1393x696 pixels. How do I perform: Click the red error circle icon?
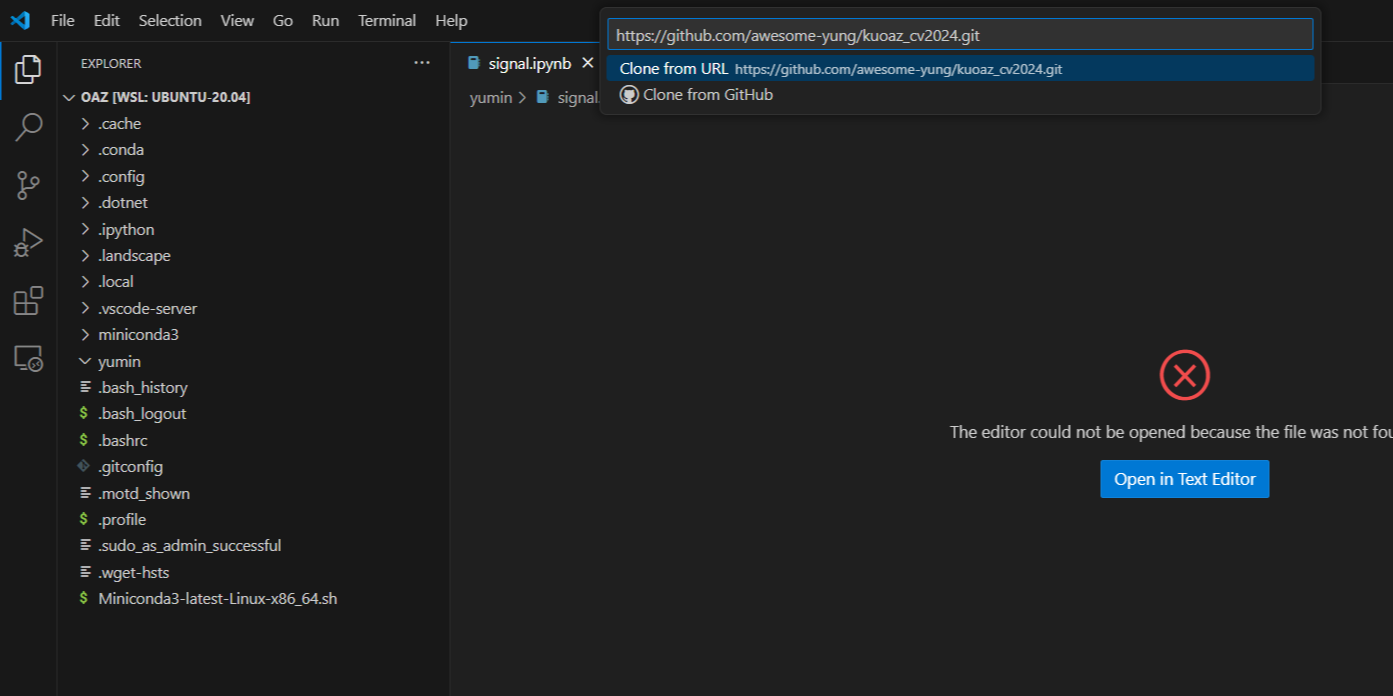1185,376
